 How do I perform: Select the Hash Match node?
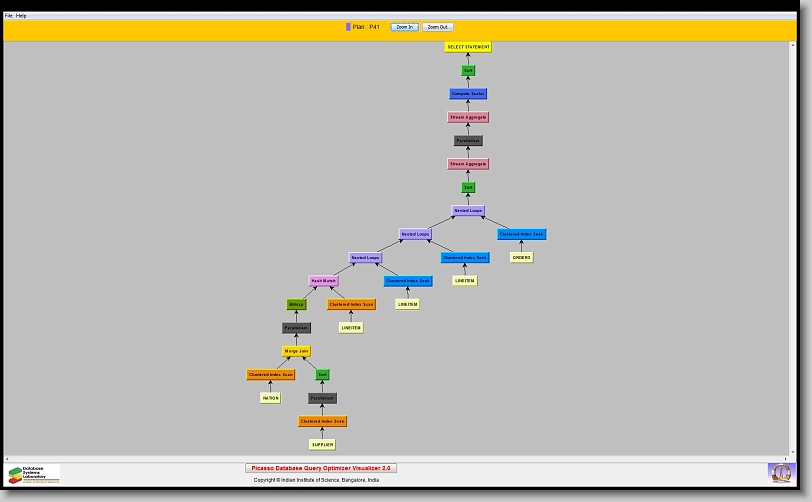click(323, 281)
